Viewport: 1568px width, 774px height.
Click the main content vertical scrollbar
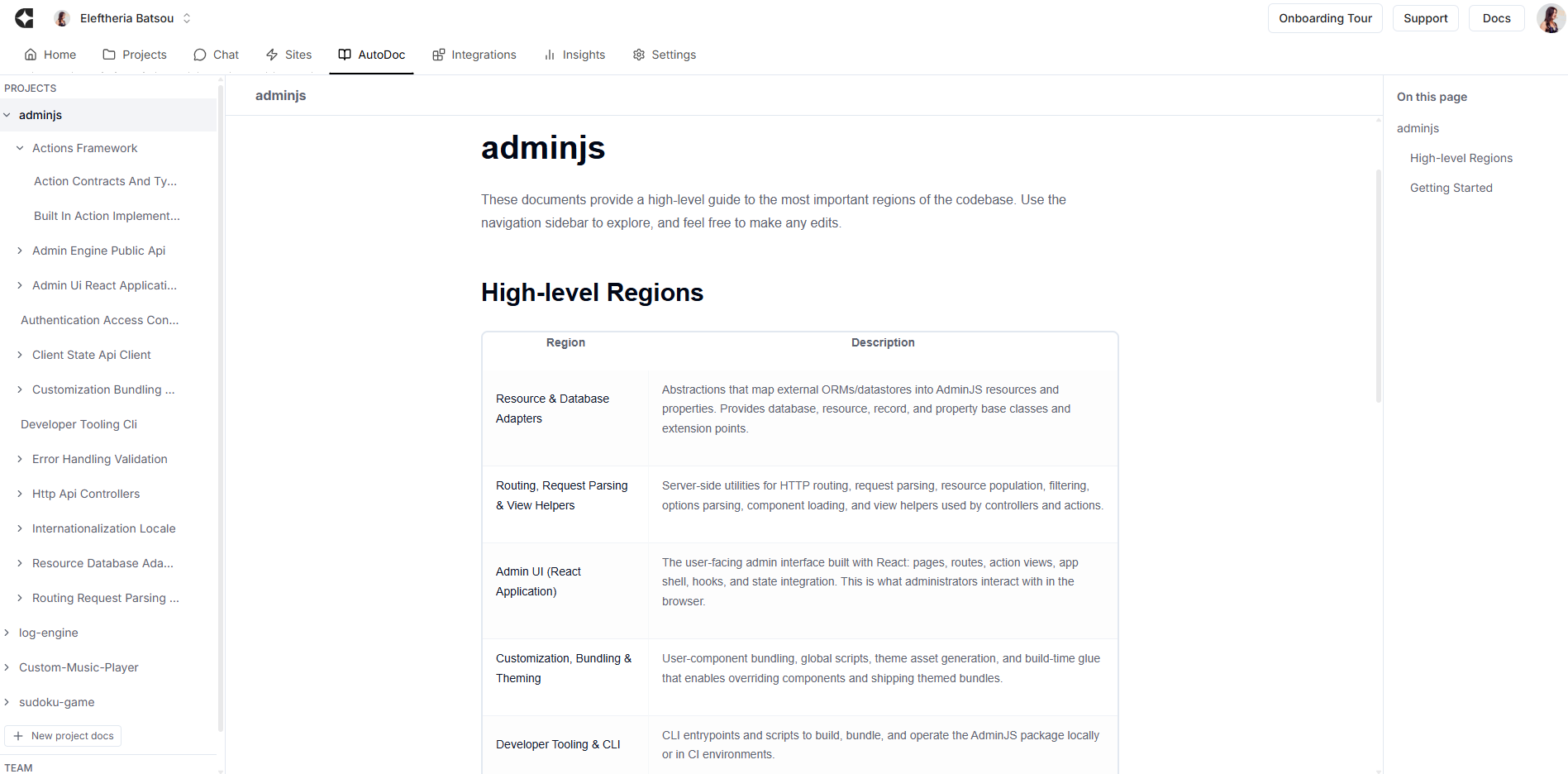1378,286
